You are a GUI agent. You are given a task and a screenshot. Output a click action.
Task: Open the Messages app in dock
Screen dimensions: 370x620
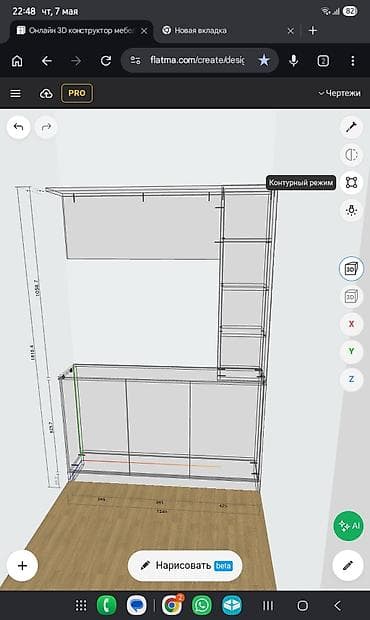pyautogui.click(x=136, y=605)
